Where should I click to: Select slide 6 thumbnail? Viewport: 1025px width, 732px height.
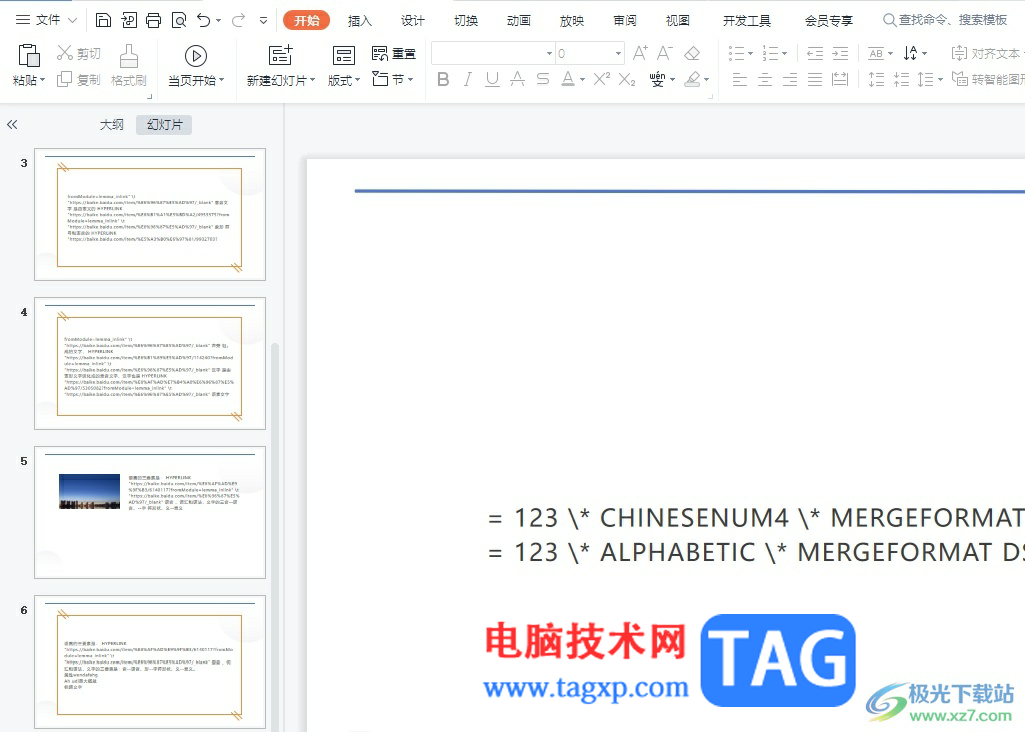tap(150, 661)
